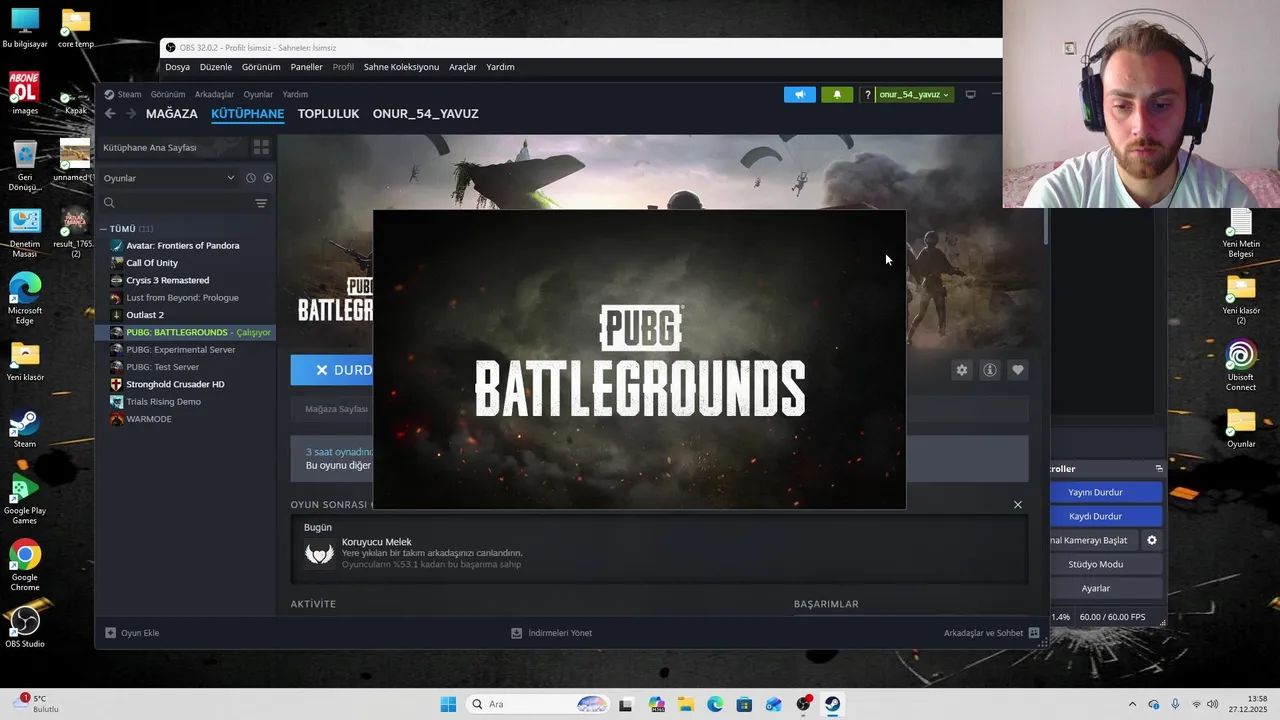The image size is (1280, 720).
Task: Click Yayını Durdur in OBS
Action: (1106, 492)
